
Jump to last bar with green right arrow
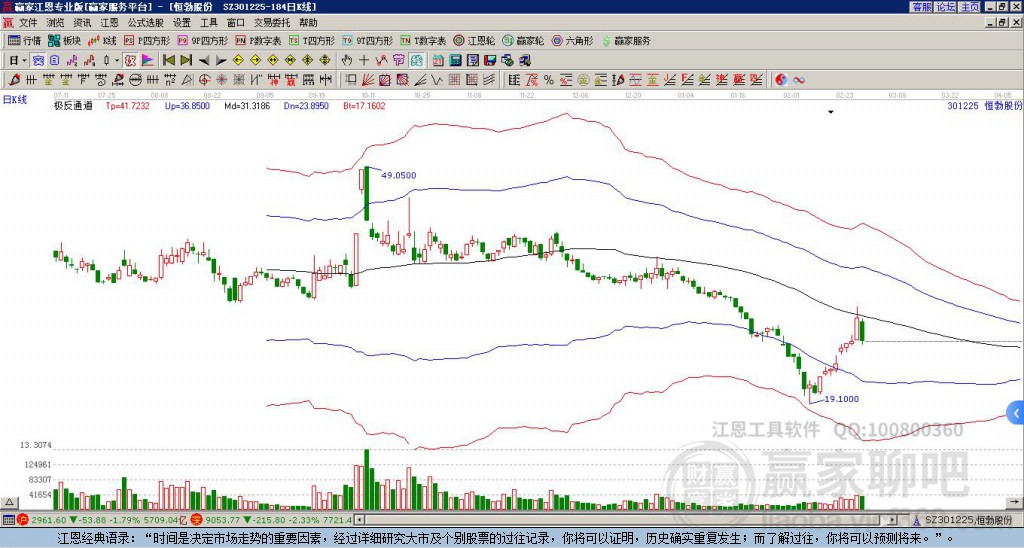(x=185, y=61)
